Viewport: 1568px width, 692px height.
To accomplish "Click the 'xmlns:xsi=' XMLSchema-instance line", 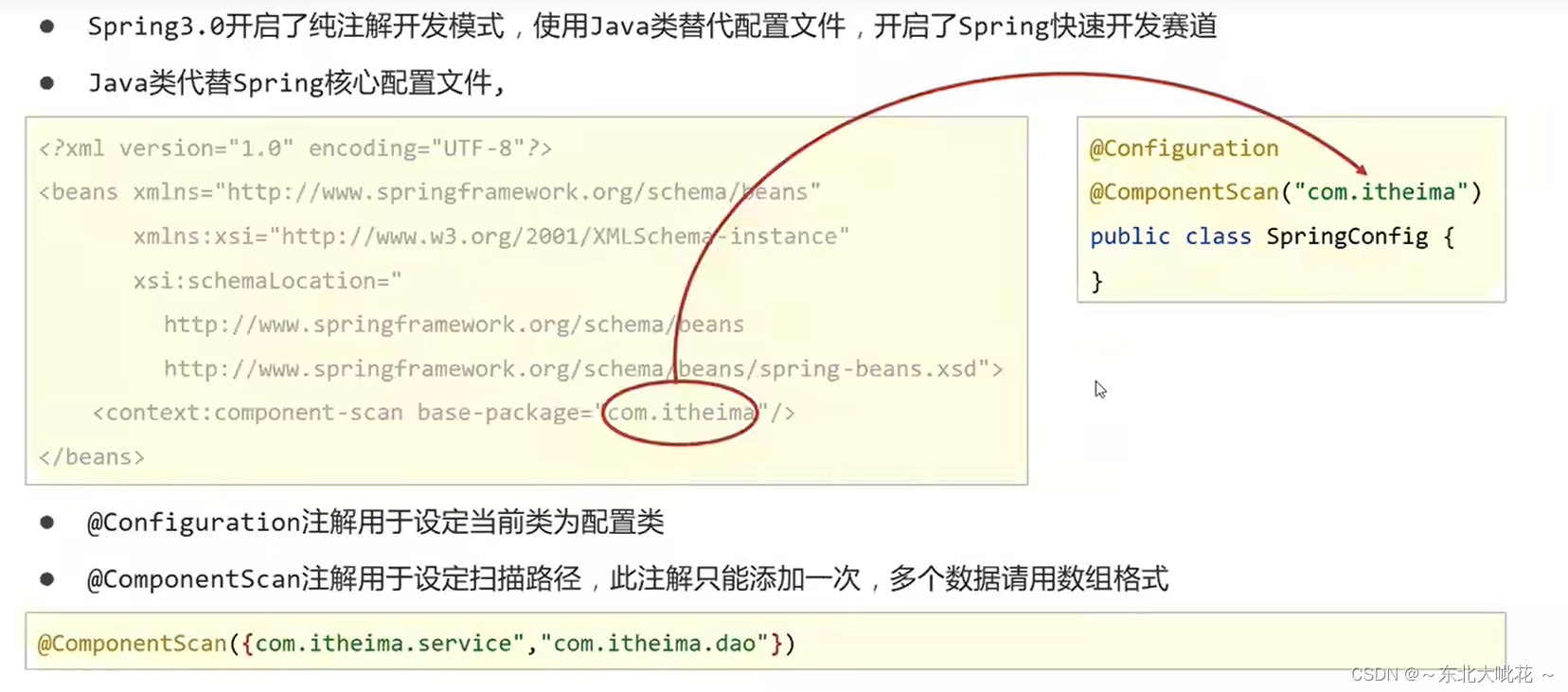I will 491,237.
